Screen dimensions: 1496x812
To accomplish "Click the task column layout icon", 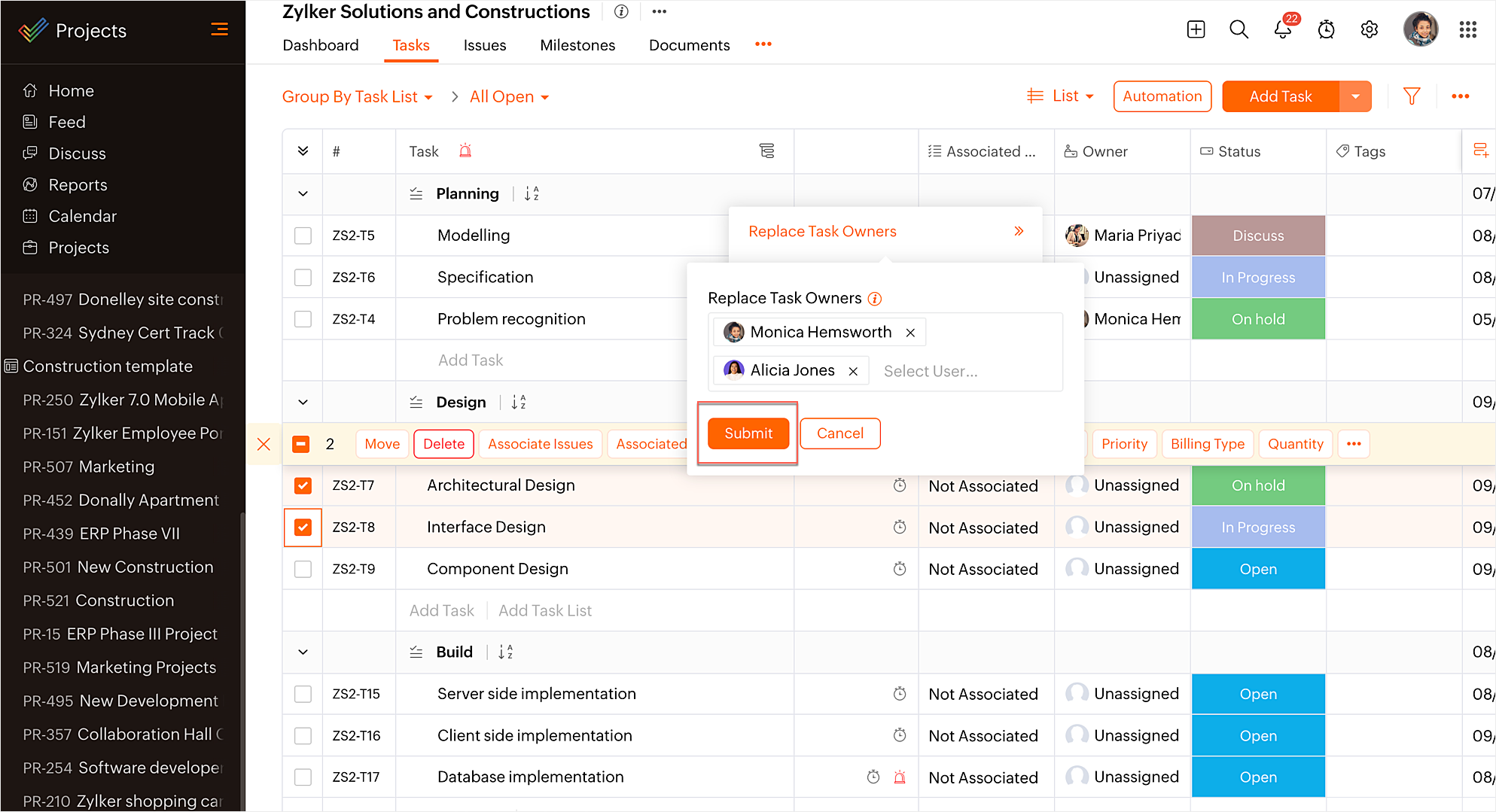I will pyautogui.click(x=766, y=151).
